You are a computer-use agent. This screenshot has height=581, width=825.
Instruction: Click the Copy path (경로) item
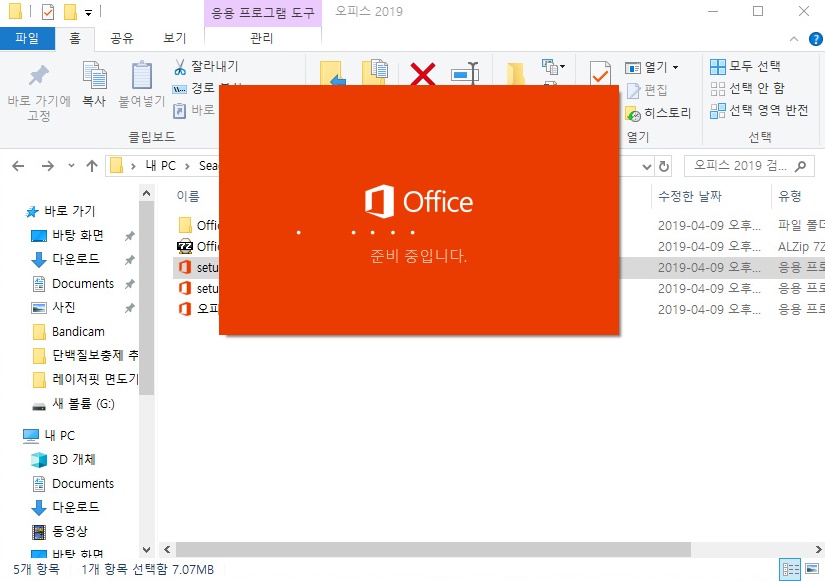194,88
